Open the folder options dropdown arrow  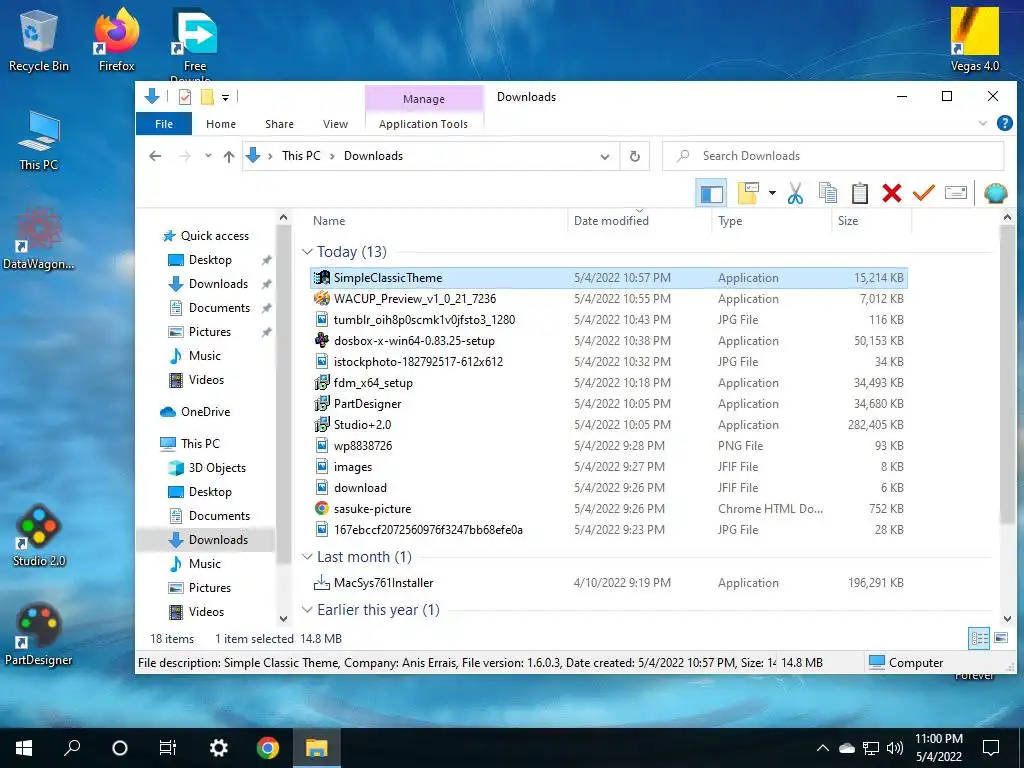772,193
